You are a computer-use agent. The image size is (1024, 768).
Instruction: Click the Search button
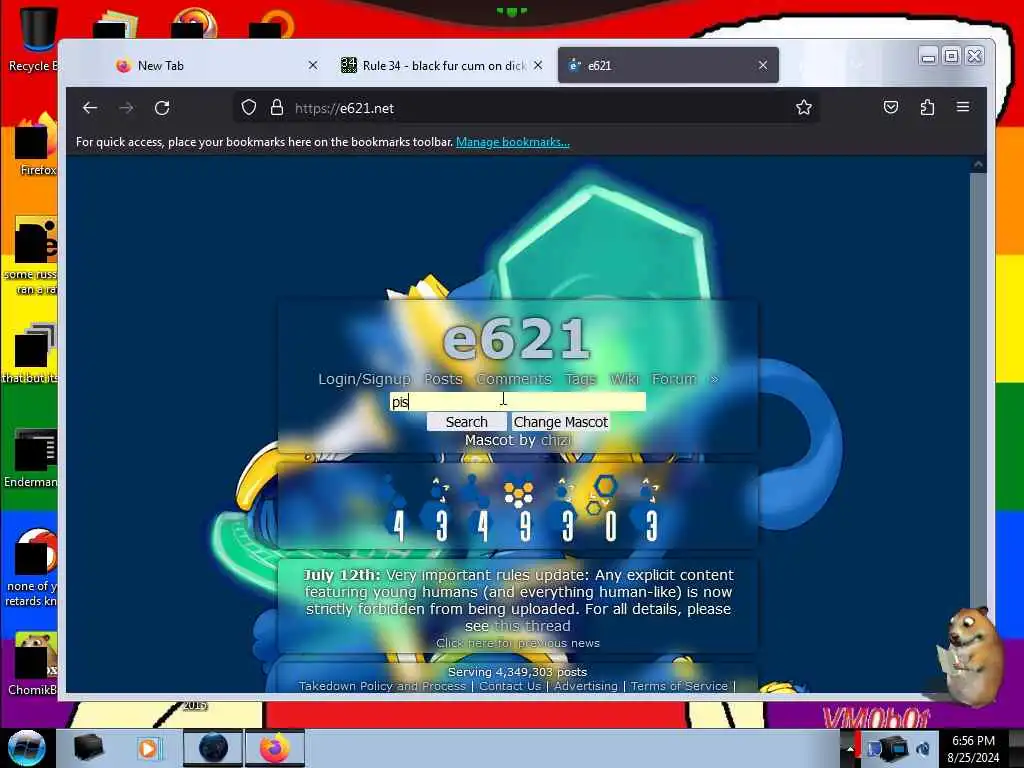point(466,422)
